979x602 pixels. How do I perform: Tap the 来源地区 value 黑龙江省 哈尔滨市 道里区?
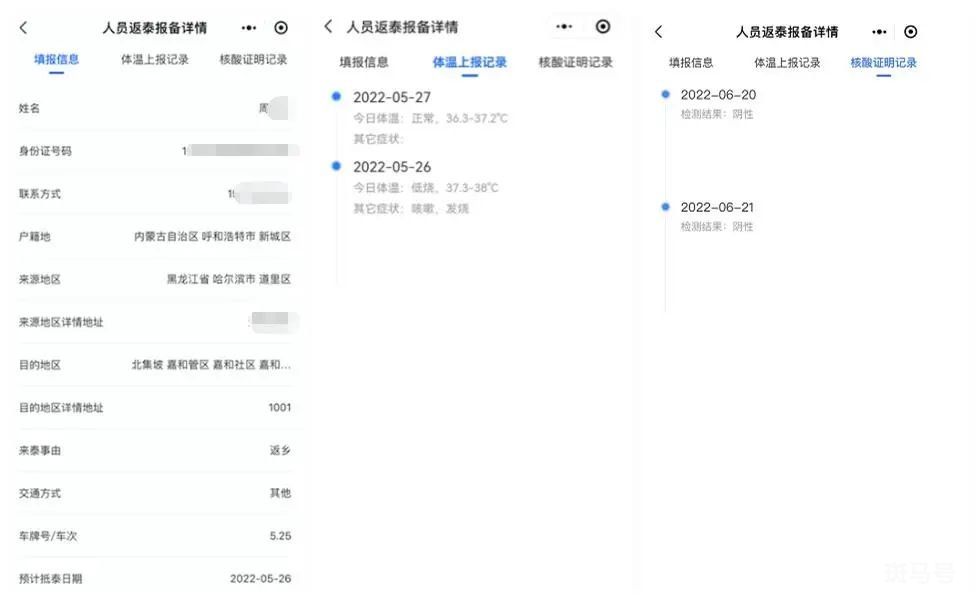click(x=229, y=279)
